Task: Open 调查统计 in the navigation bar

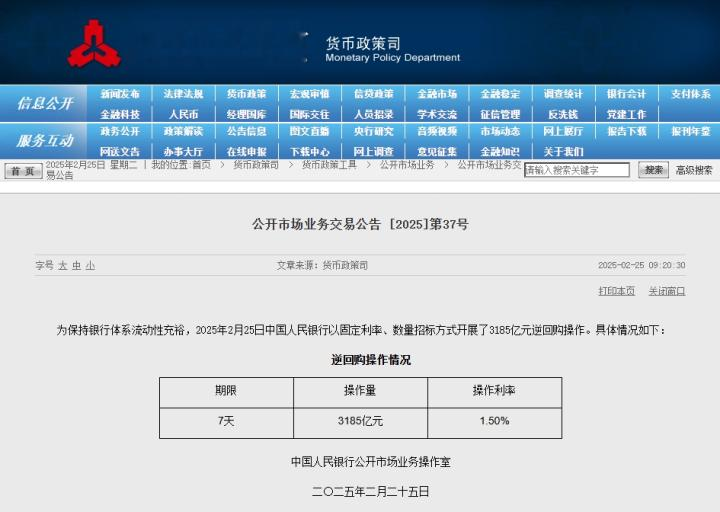Action: pyautogui.click(x=563, y=94)
